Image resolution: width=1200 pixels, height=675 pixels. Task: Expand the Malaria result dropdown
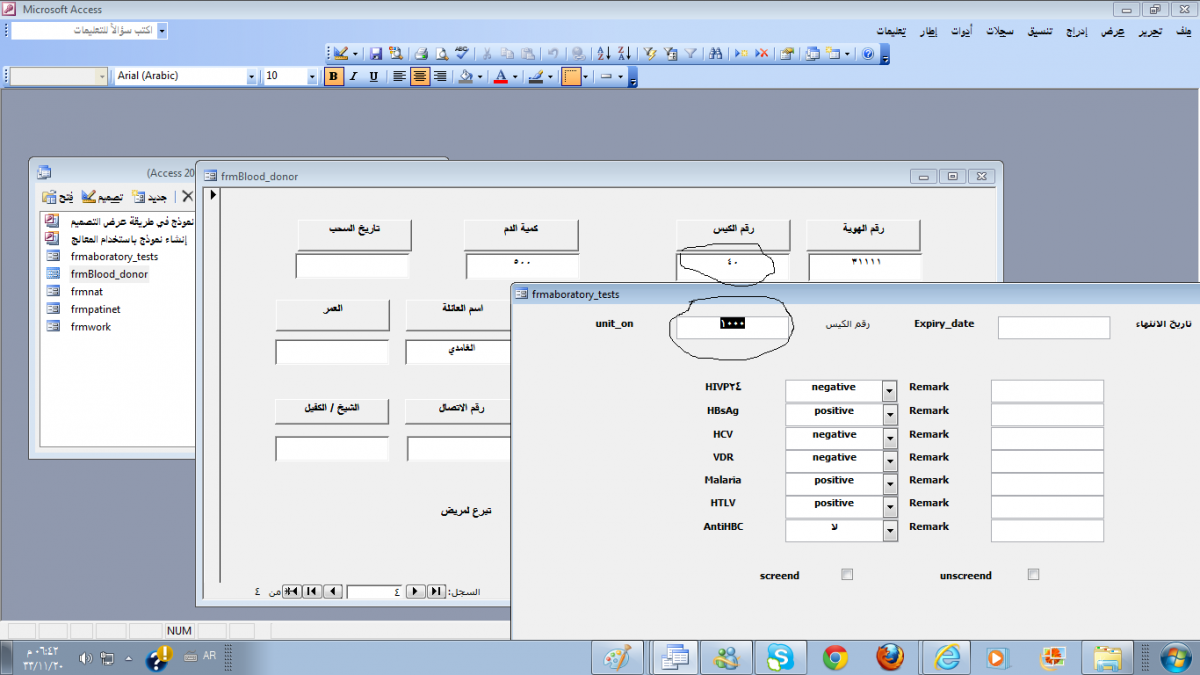tap(890, 482)
